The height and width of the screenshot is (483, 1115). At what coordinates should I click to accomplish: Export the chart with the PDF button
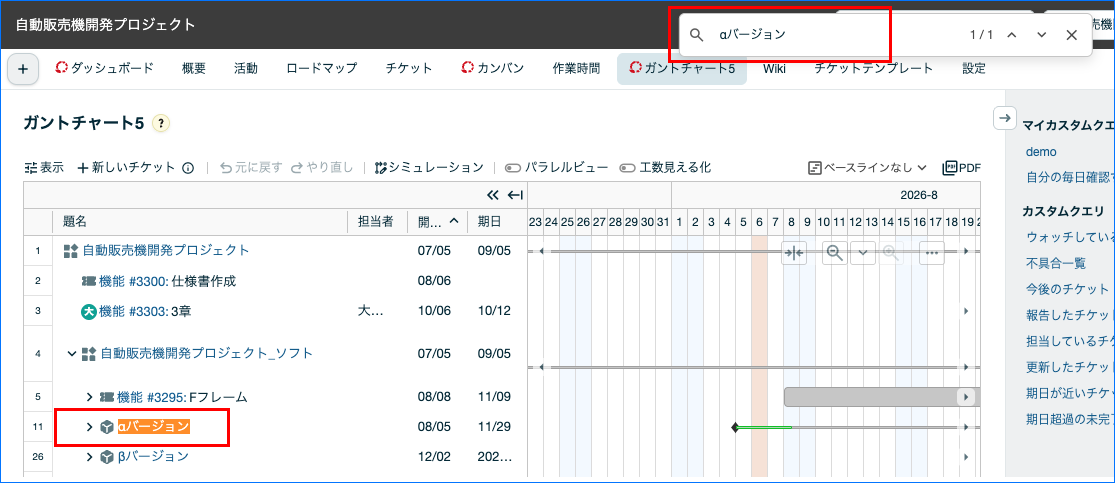(961, 168)
